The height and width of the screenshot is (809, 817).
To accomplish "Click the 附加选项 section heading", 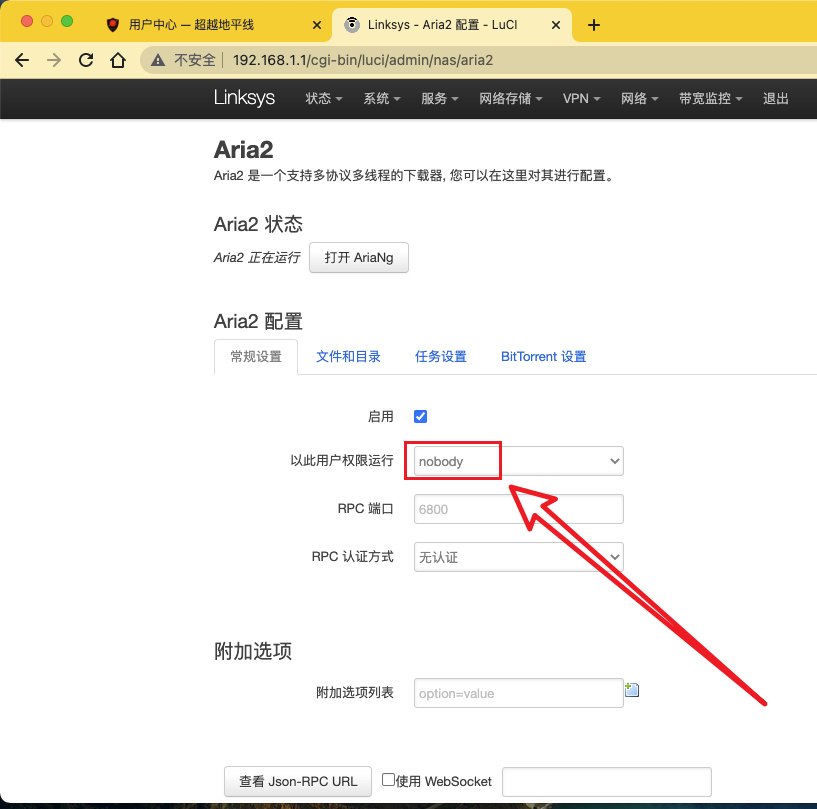I will tap(253, 651).
